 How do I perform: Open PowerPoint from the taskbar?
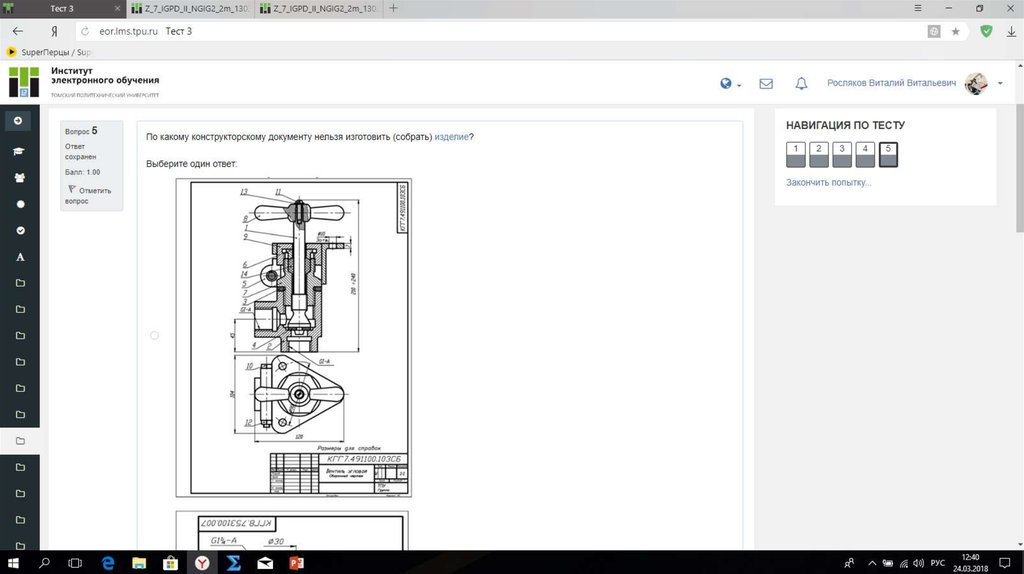(x=296, y=563)
